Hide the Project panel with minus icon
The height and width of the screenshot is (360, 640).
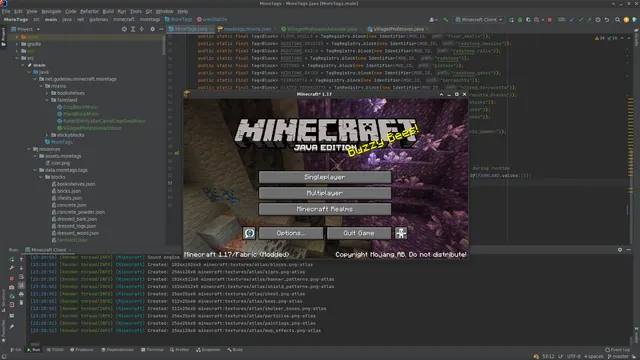(x=161, y=29)
